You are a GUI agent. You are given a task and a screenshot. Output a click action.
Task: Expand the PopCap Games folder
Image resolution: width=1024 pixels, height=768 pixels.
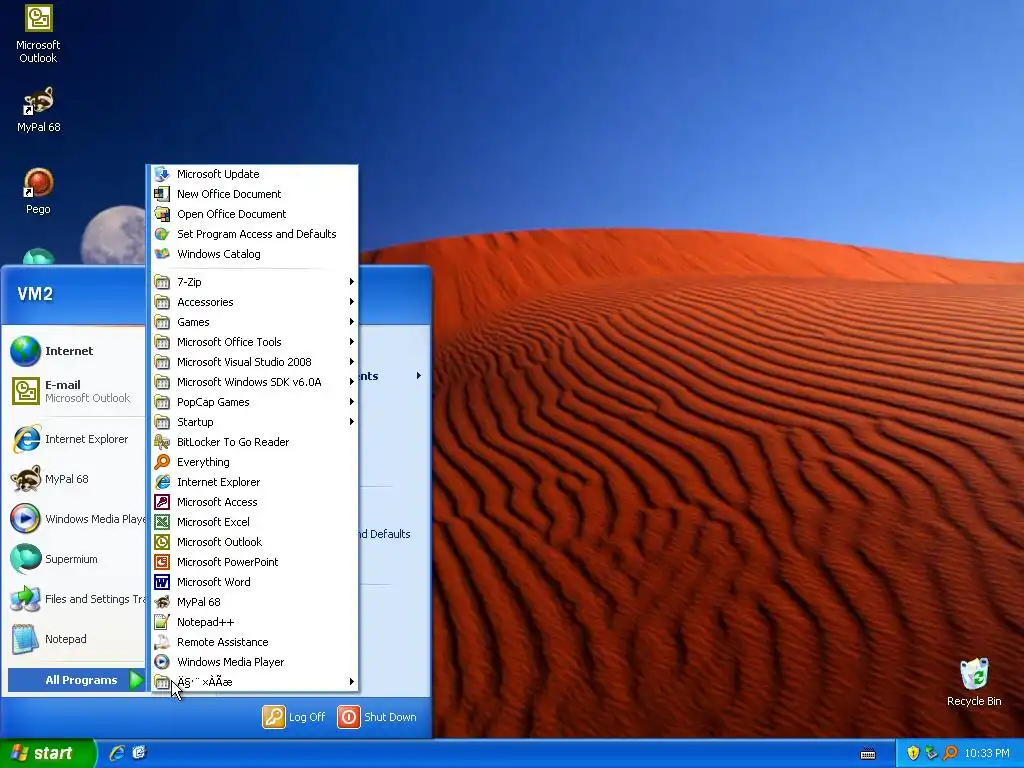pyautogui.click(x=253, y=402)
